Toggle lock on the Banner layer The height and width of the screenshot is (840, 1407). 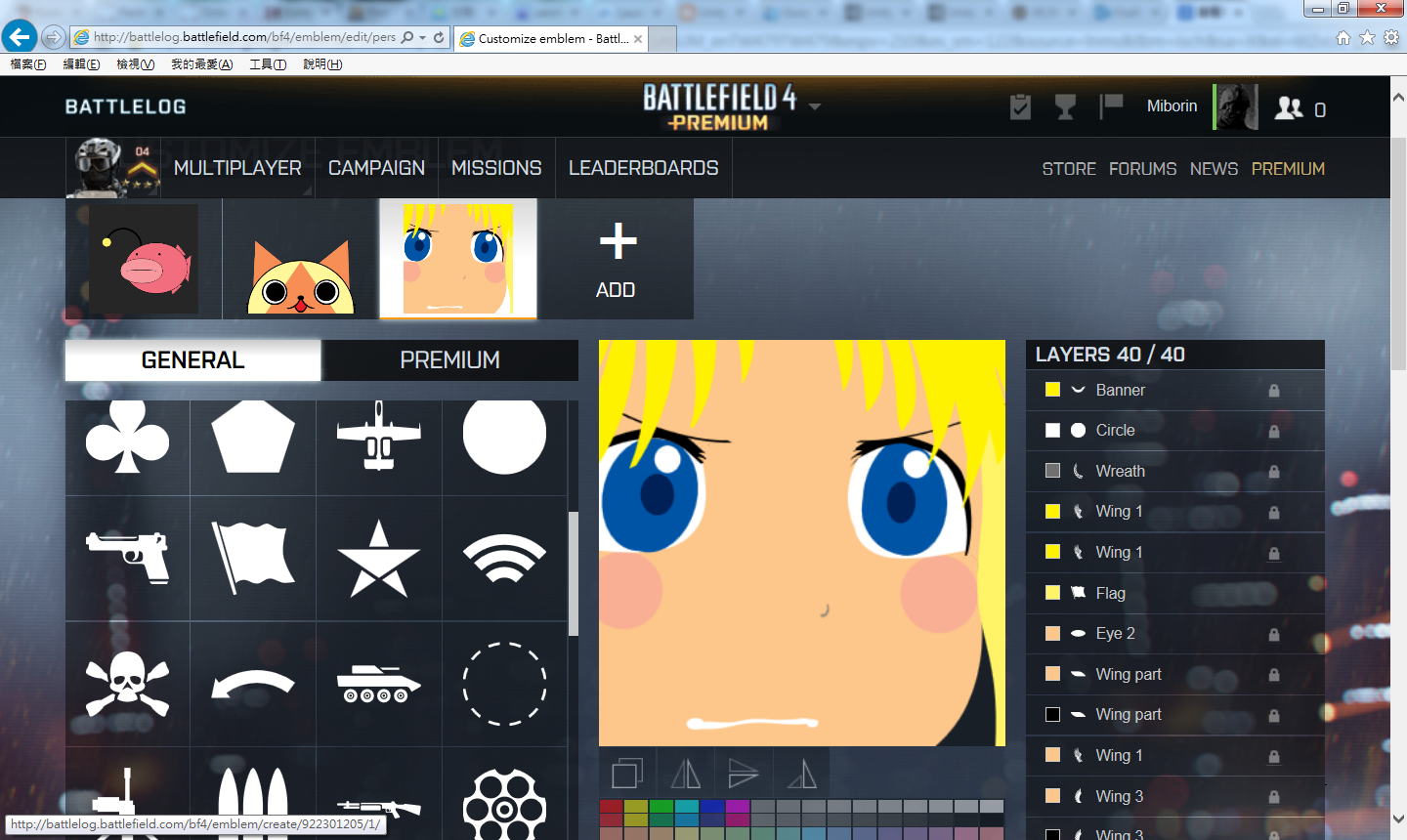tap(1274, 391)
